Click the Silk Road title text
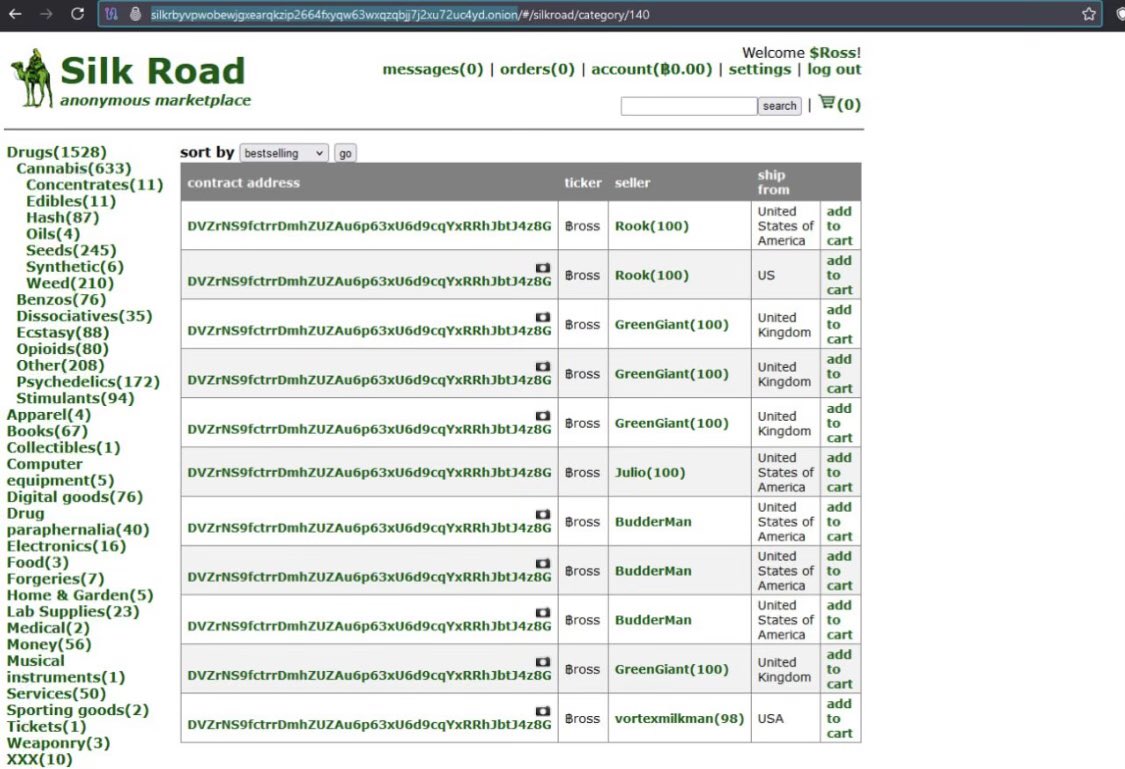Screen dimensions: 1125x769 pyautogui.click(x=153, y=70)
